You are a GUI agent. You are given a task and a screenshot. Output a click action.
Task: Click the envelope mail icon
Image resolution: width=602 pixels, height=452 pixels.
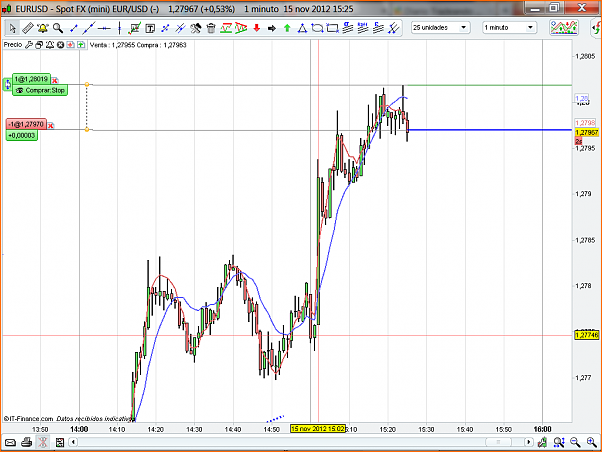pos(10,443)
